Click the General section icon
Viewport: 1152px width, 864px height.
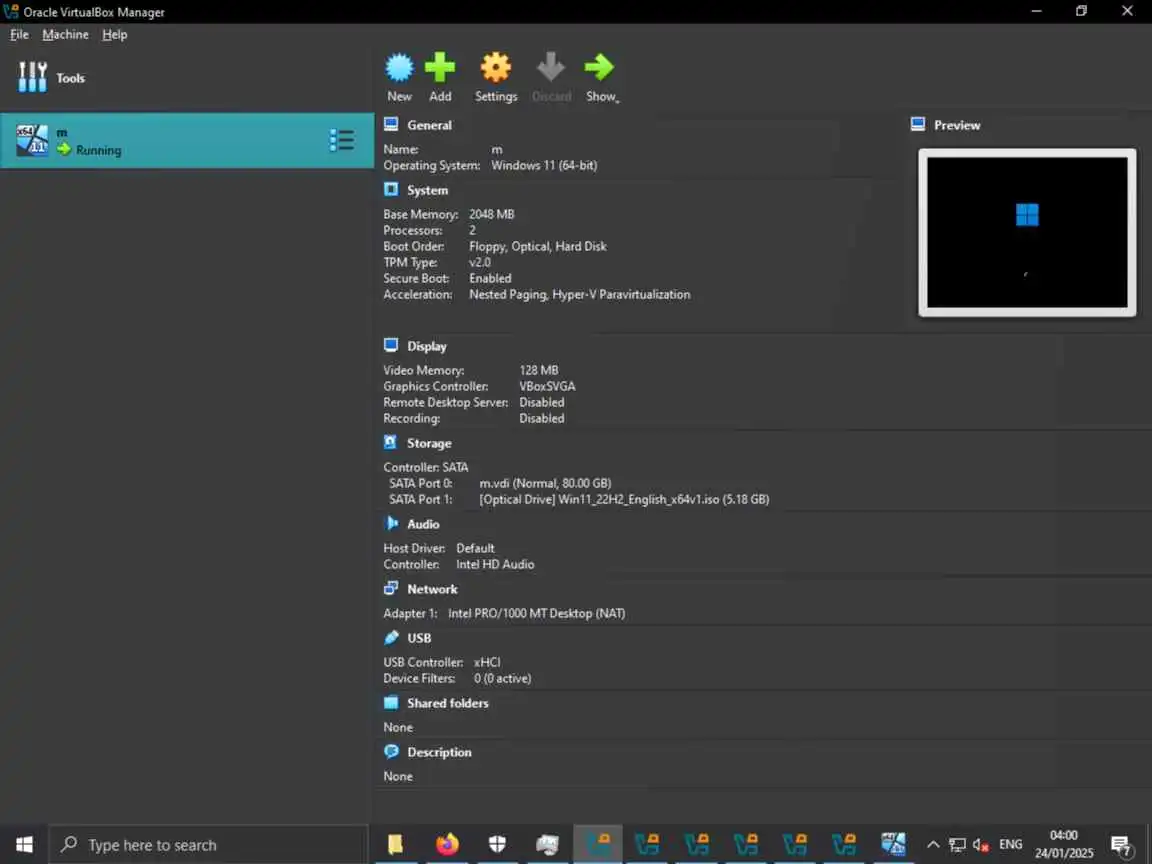pos(391,125)
